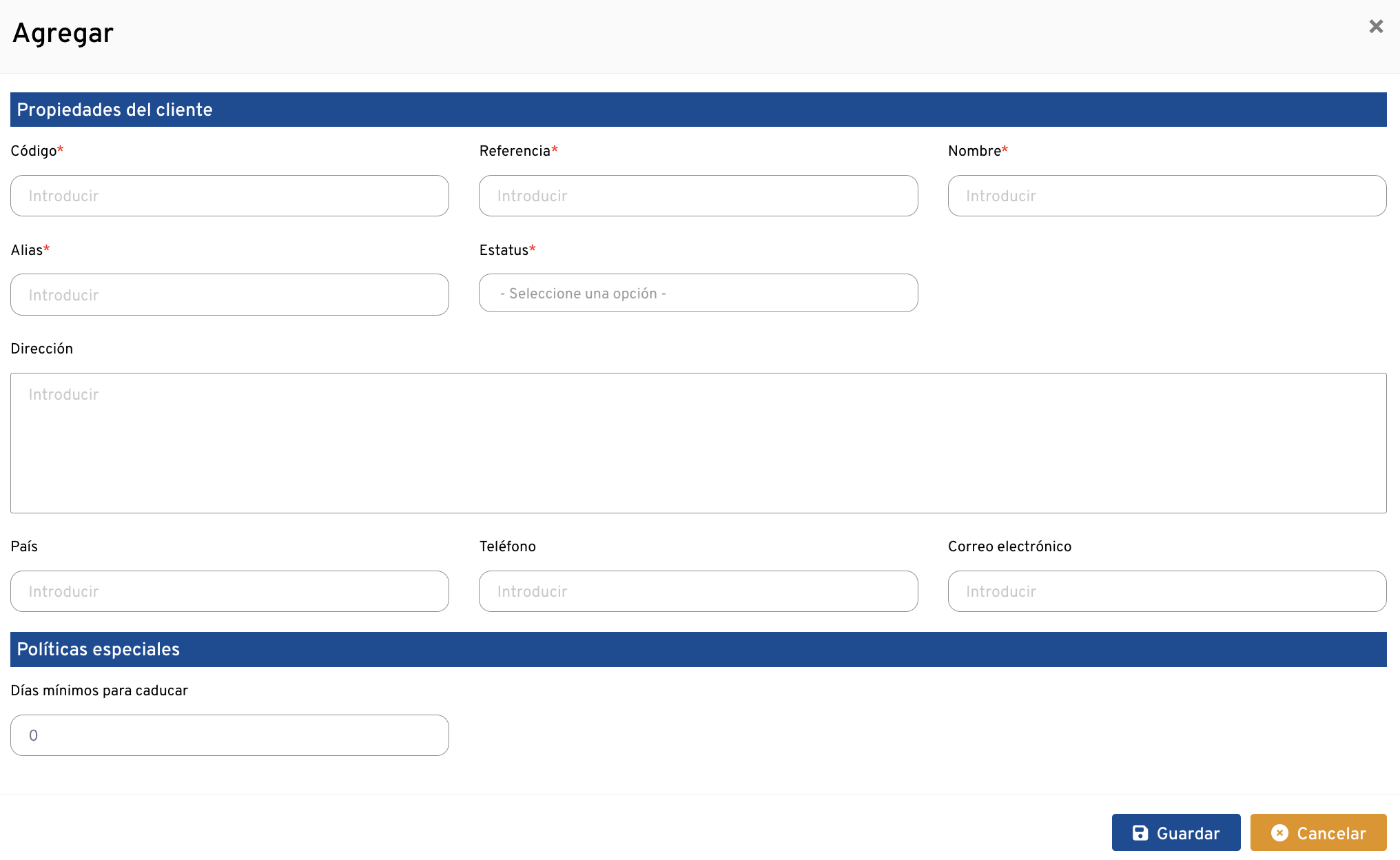Close the Agregar dialog with X
Viewport: 1400px width, 860px height.
coord(1375,27)
